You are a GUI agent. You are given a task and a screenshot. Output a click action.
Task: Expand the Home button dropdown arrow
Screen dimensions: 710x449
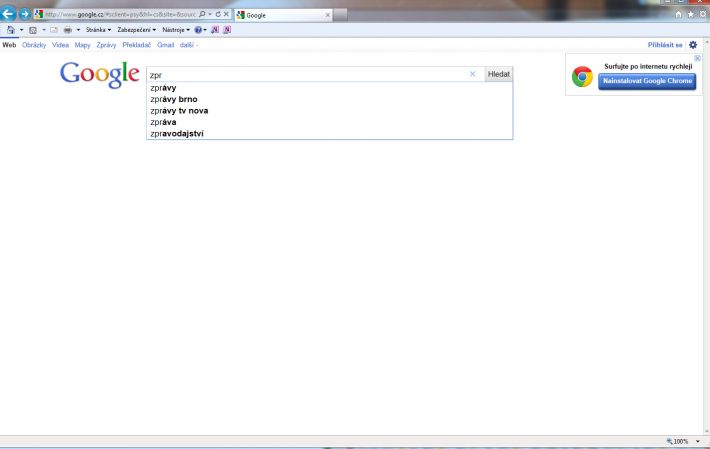pos(21,30)
